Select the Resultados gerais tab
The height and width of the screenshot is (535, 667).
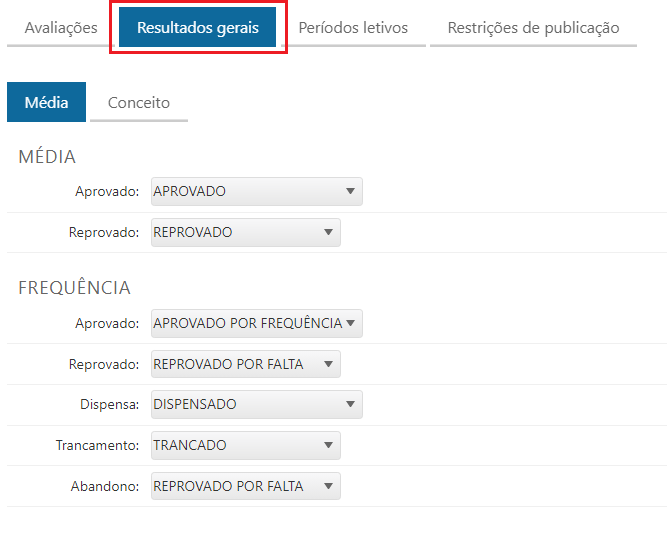pyautogui.click(x=197, y=28)
